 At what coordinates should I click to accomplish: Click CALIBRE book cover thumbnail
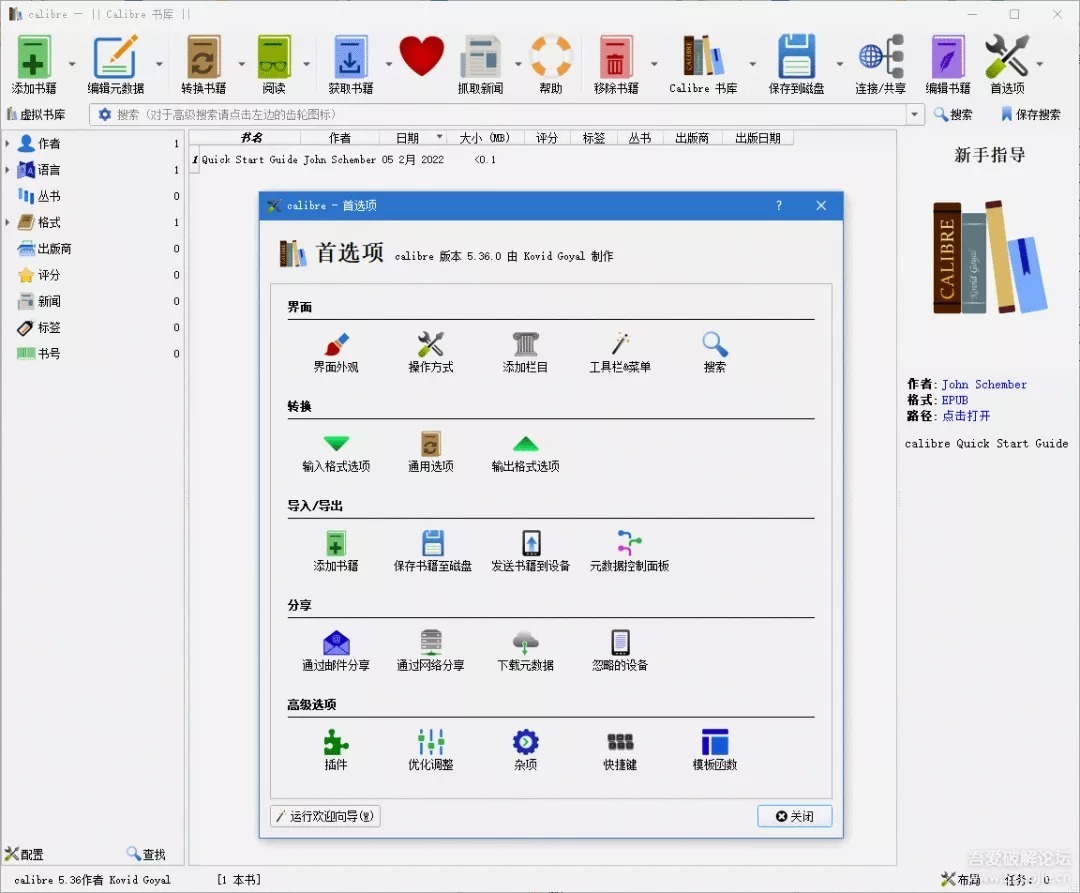tap(990, 258)
